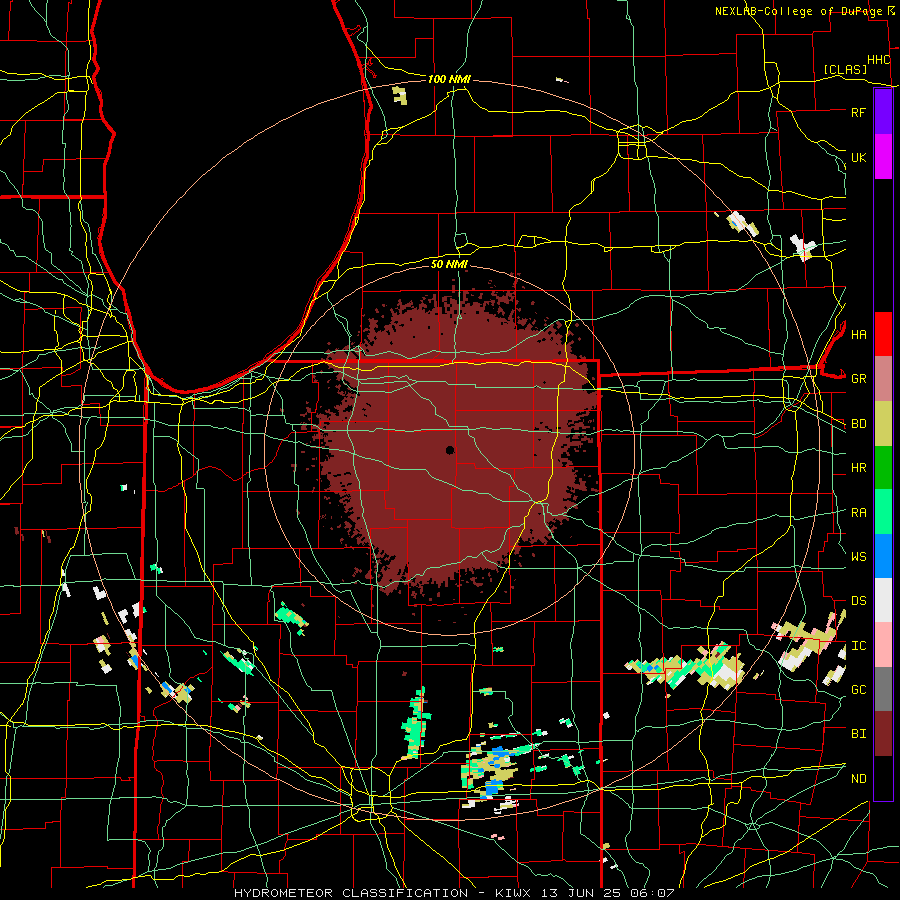Screen dimensions: 900x900
Task: Click the '100 NMI' range ring label
Action: 449,79
